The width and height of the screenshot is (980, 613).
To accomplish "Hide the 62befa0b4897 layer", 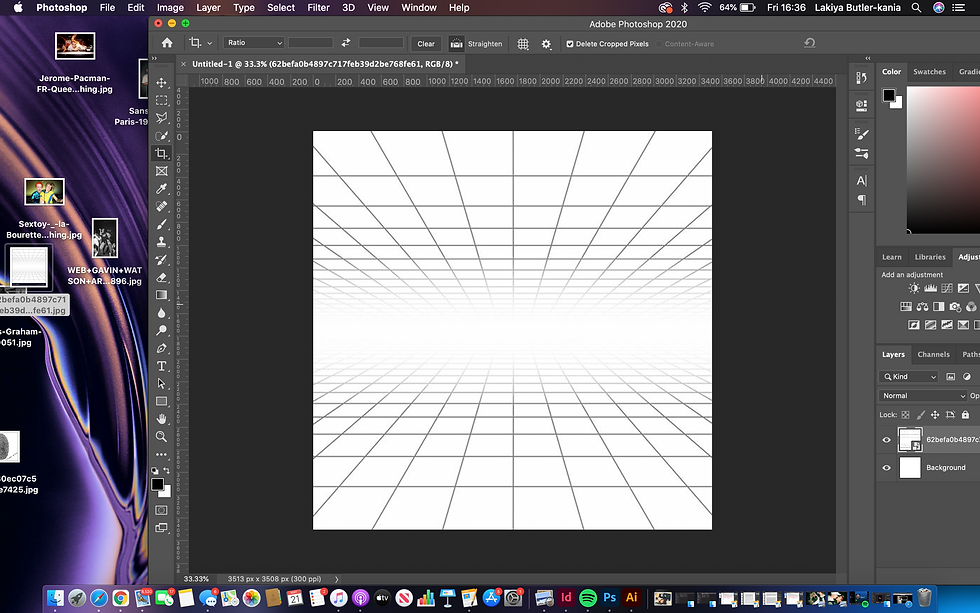I will click(886, 440).
